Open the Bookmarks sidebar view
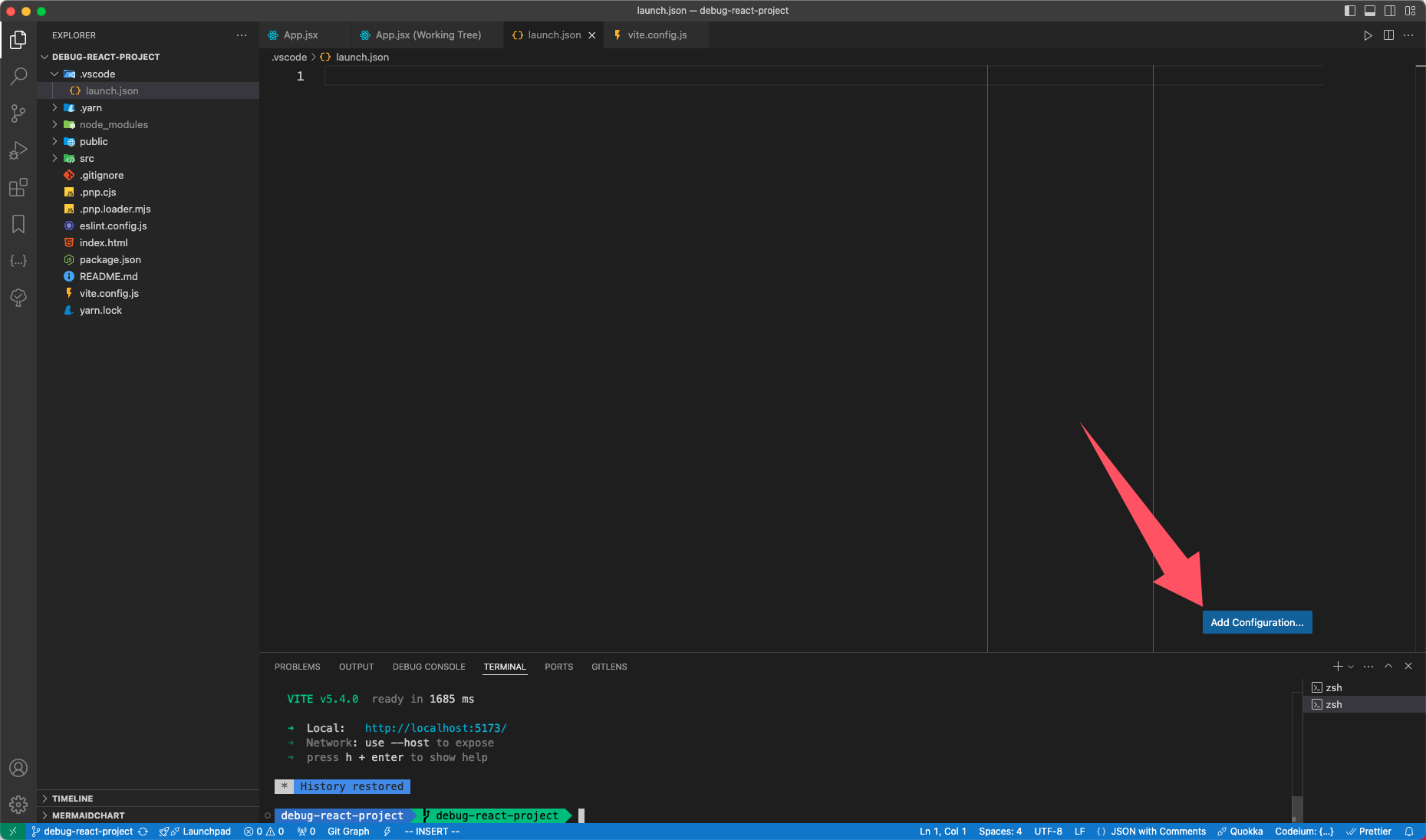This screenshot has height=840, width=1426. [18, 223]
